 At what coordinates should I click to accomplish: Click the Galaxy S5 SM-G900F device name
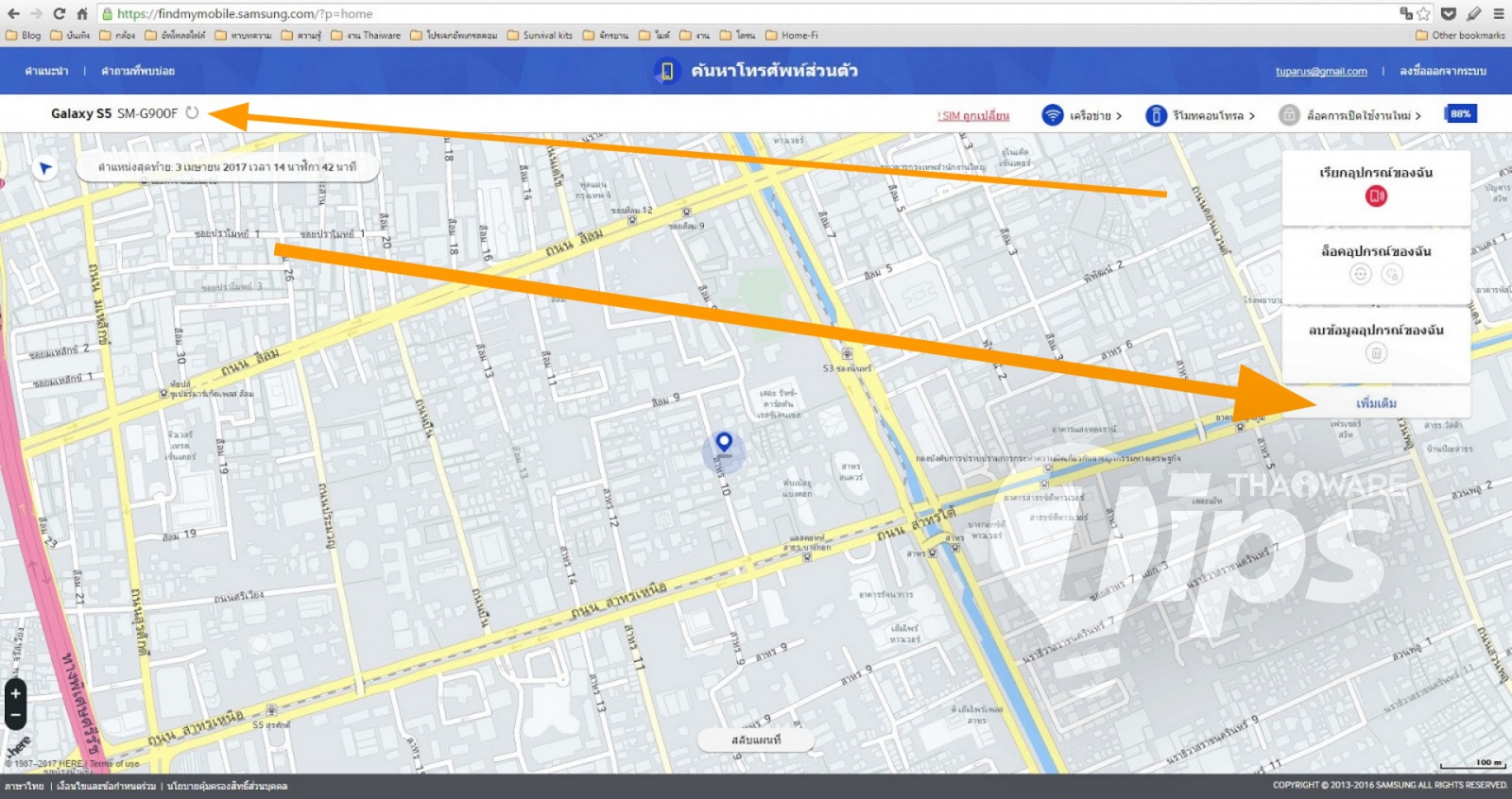pyautogui.click(x=114, y=113)
